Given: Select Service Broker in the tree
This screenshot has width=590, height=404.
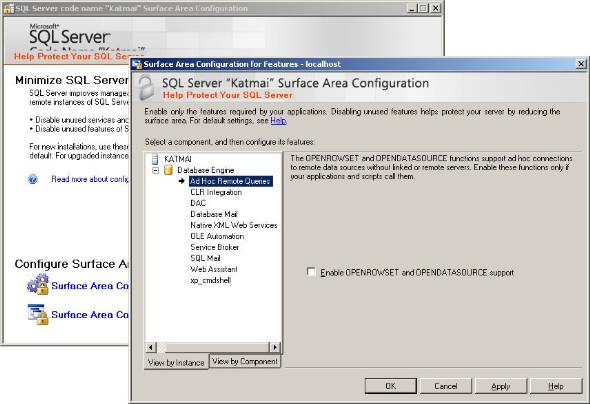Looking at the screenshot, I should [214, 247].
